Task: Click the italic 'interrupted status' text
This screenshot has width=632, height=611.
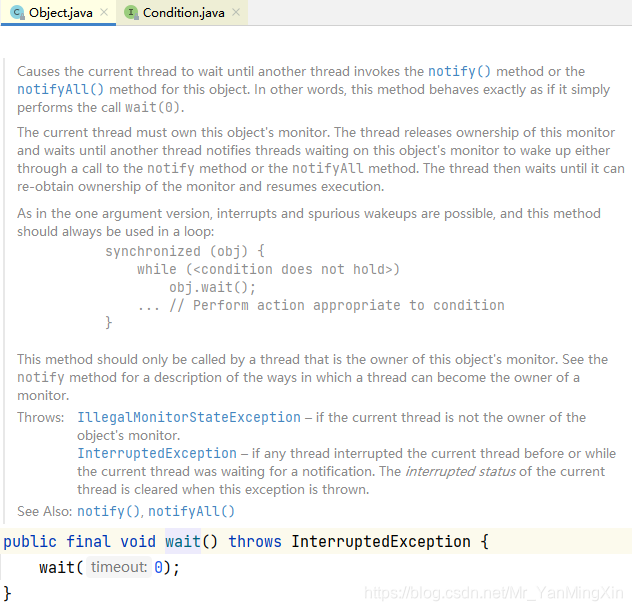Action: [x=460, y=471]
